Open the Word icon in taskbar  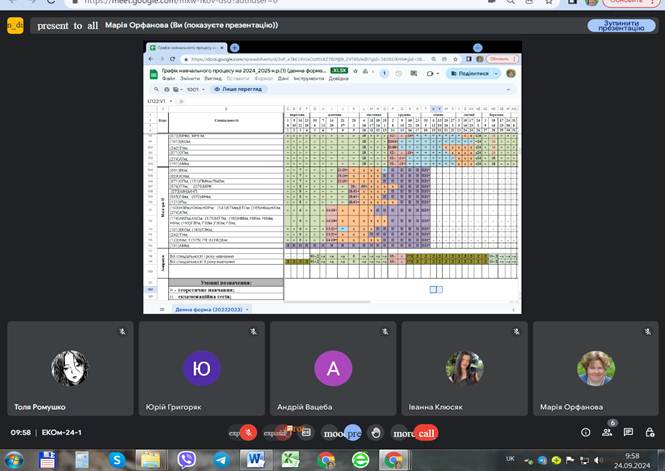256,460
